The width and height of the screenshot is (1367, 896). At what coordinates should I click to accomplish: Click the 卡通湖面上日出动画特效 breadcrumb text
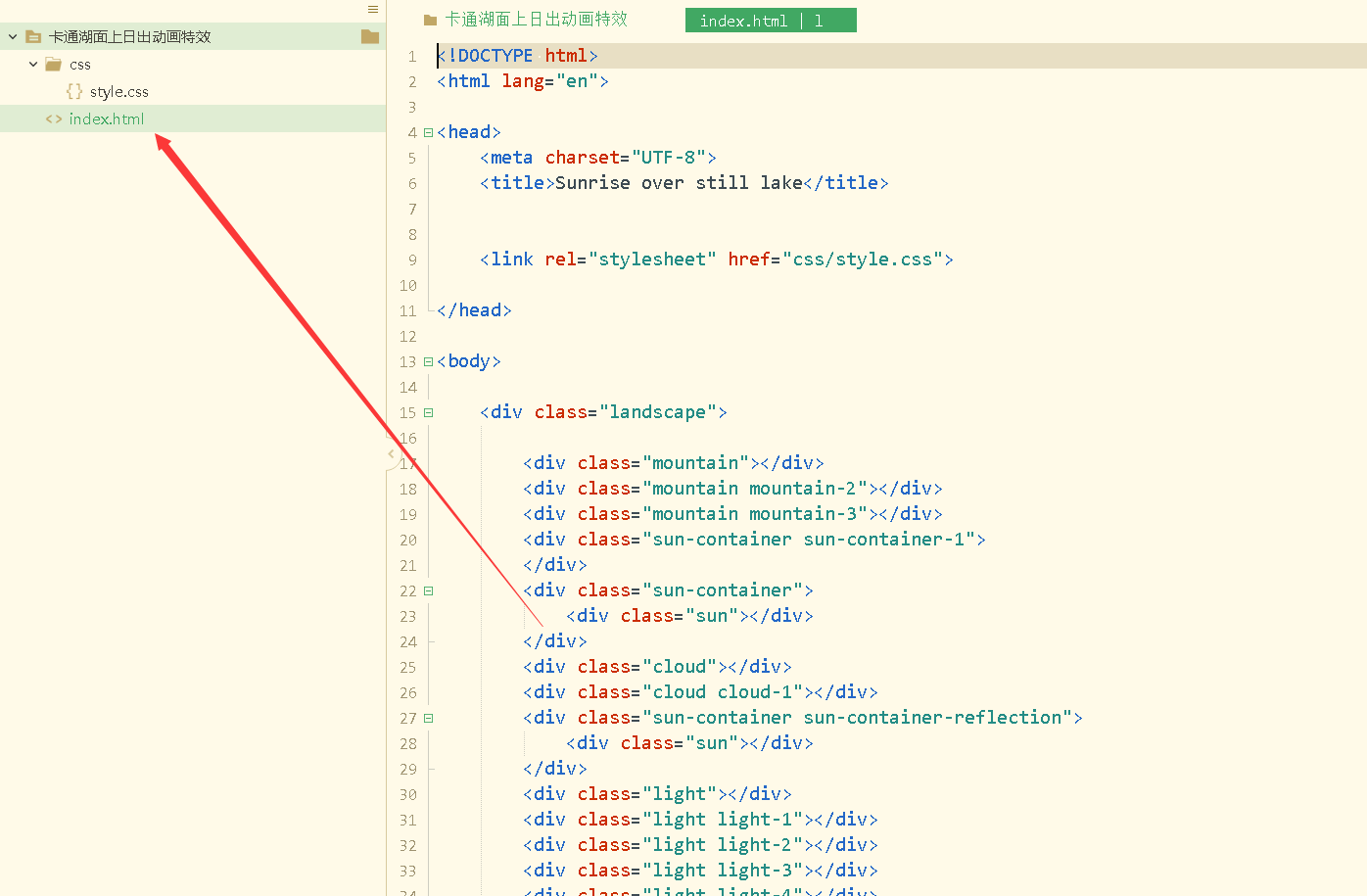coord(537,19)
